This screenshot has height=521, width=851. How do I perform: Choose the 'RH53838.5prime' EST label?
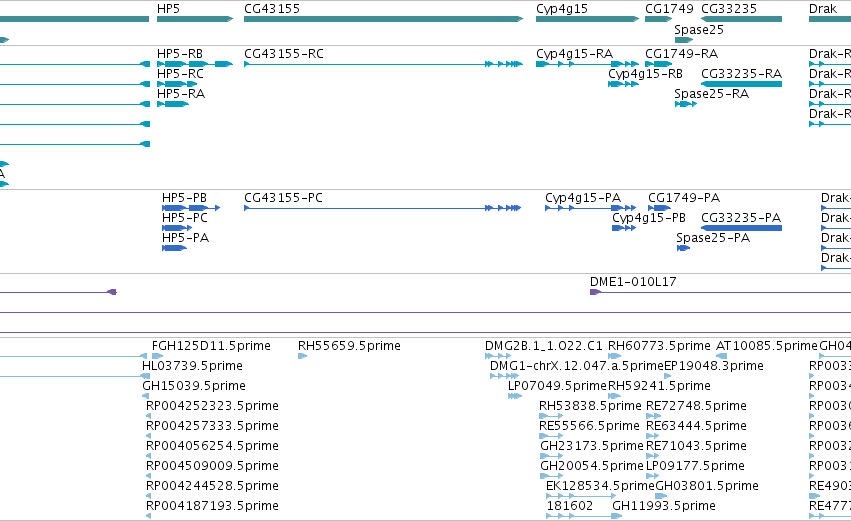click(x=590, y=406)
